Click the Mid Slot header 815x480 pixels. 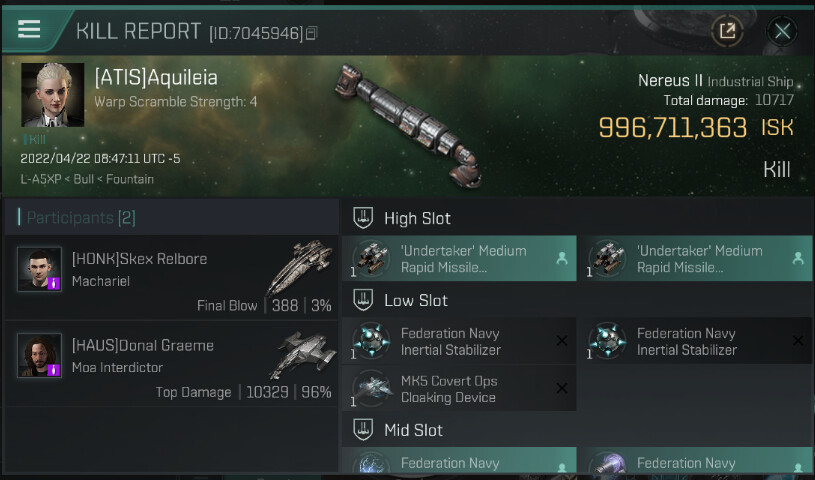coord(413,430)
